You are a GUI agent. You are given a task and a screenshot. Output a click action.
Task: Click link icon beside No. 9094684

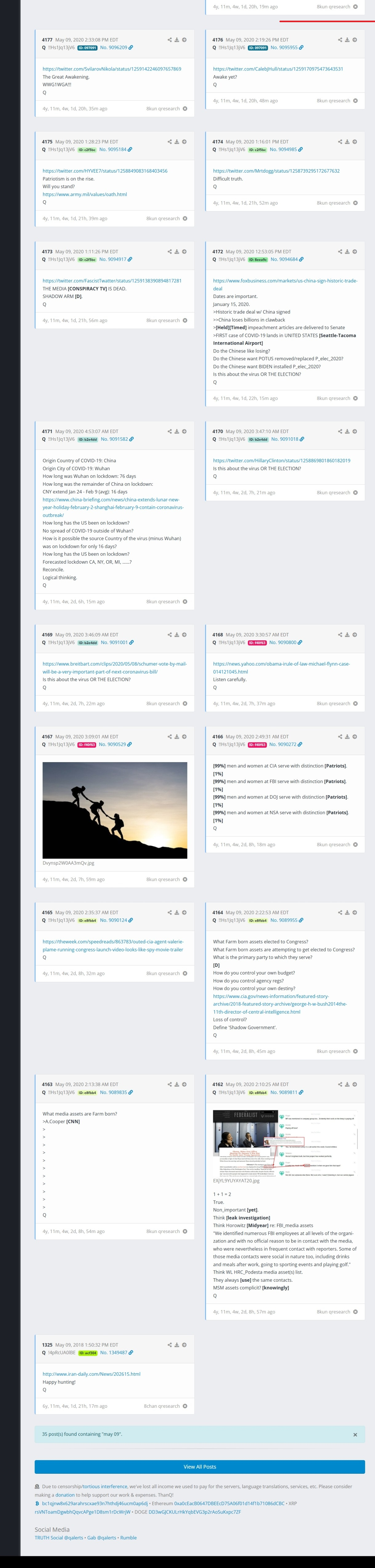(301, 259)
